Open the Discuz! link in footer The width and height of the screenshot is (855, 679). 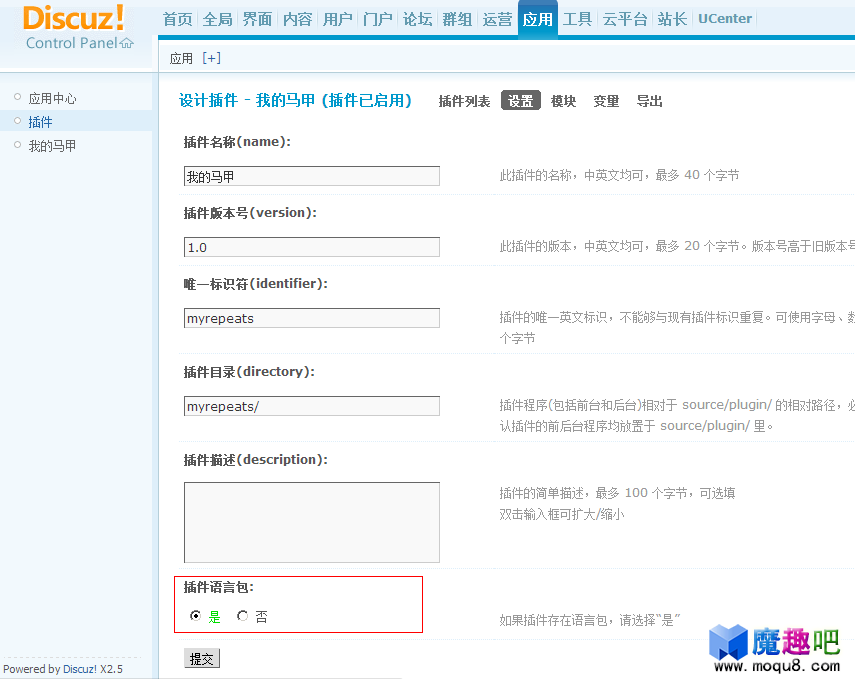80,669
